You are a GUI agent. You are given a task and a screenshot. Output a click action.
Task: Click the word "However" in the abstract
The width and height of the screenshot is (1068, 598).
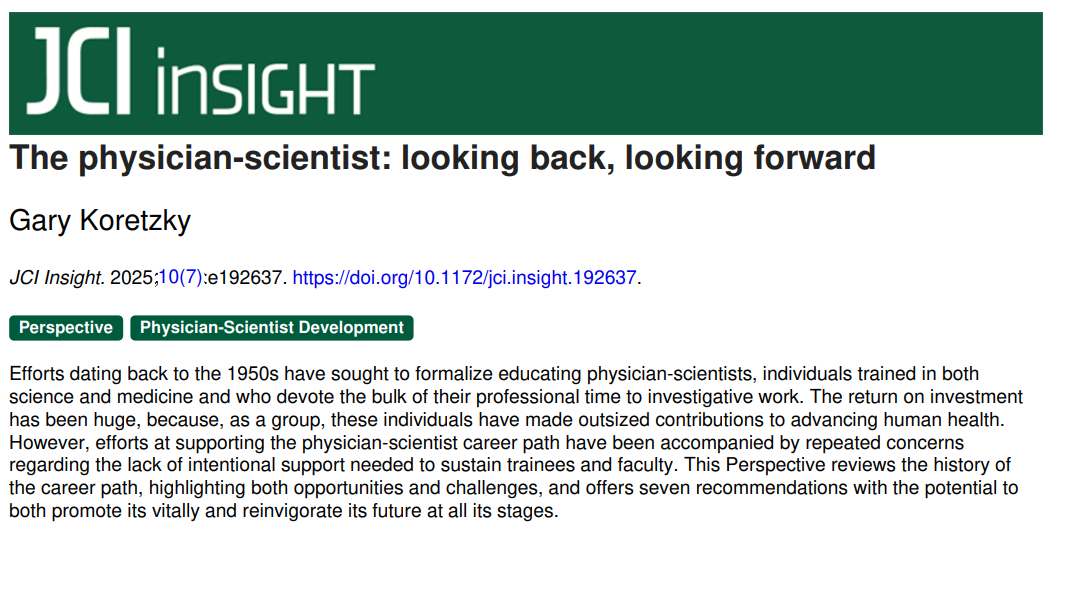[42, 442]
